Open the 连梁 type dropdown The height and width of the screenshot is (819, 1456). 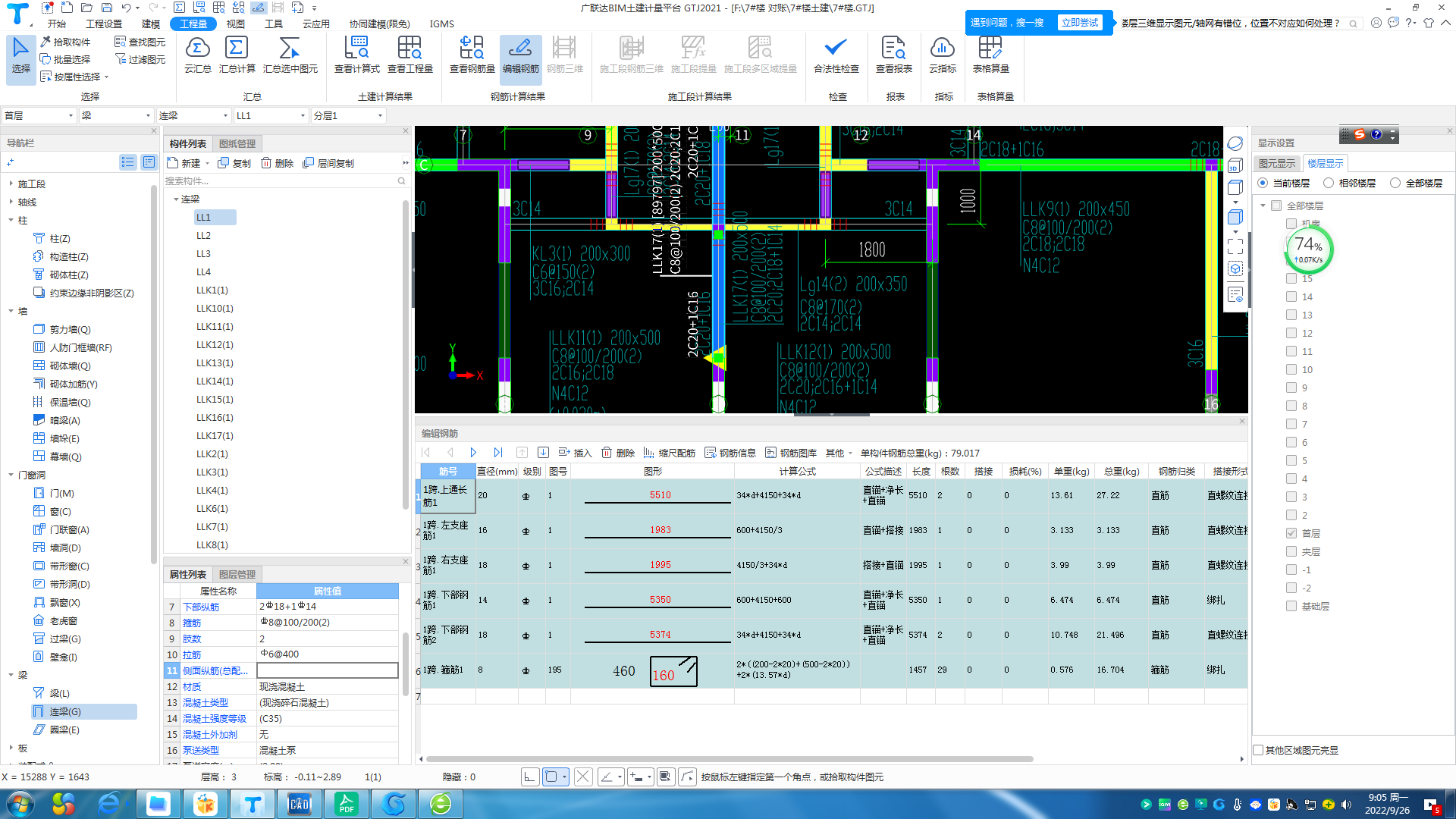[x=193, y=115]
